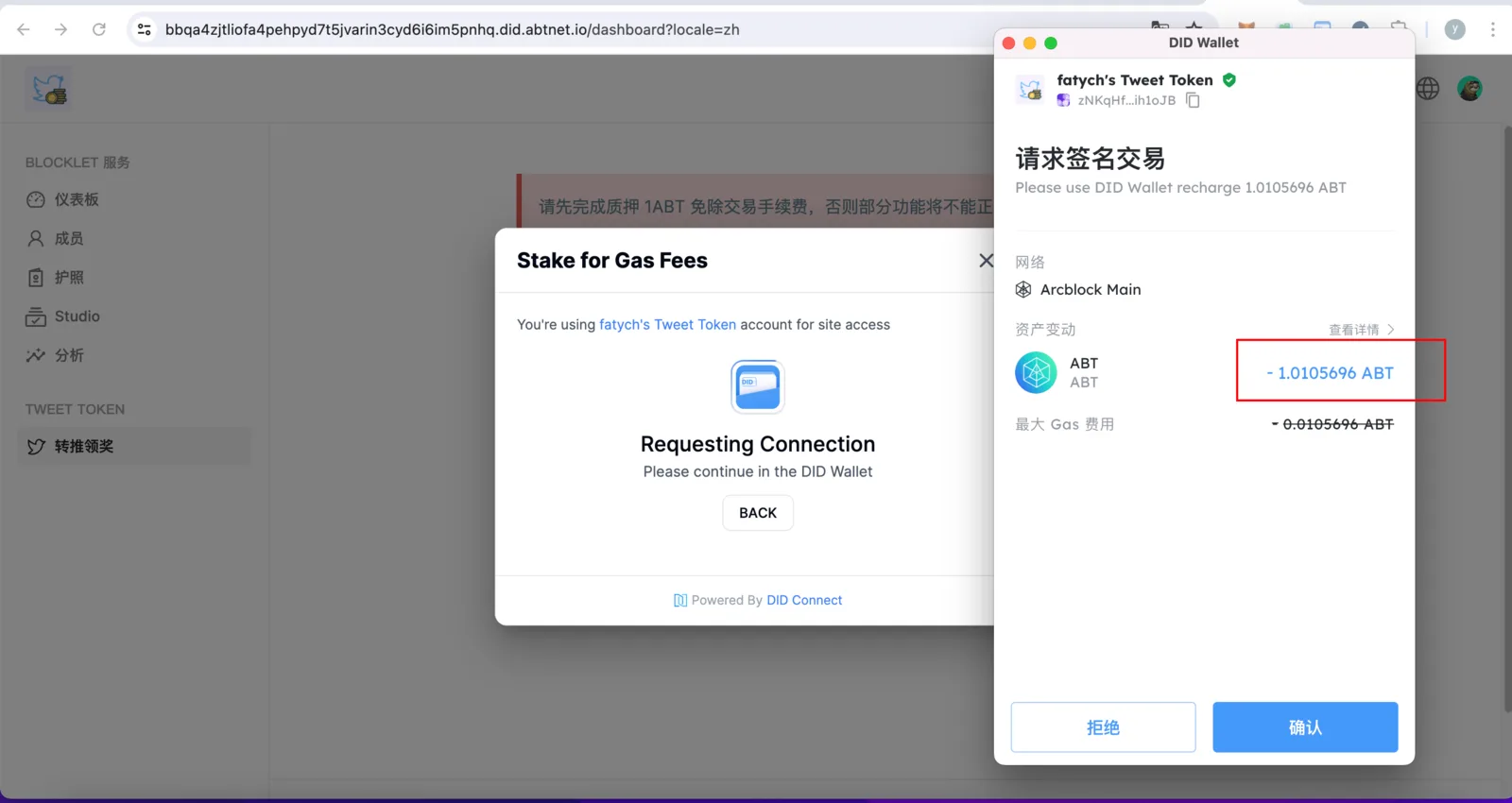Open the Chrome three-dot menu
Screen dimensions: 1512x803
1493,29
